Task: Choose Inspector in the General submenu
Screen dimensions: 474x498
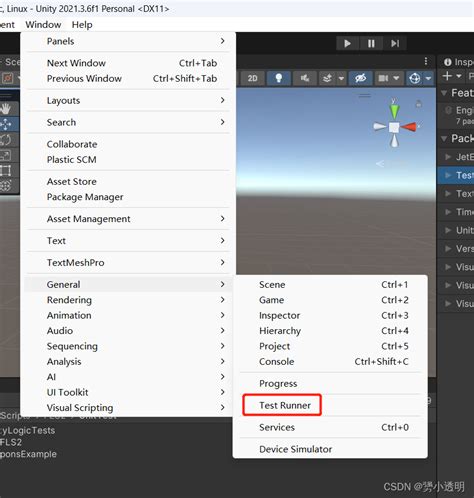Action: pyautogui.click(x=330, y=315)
